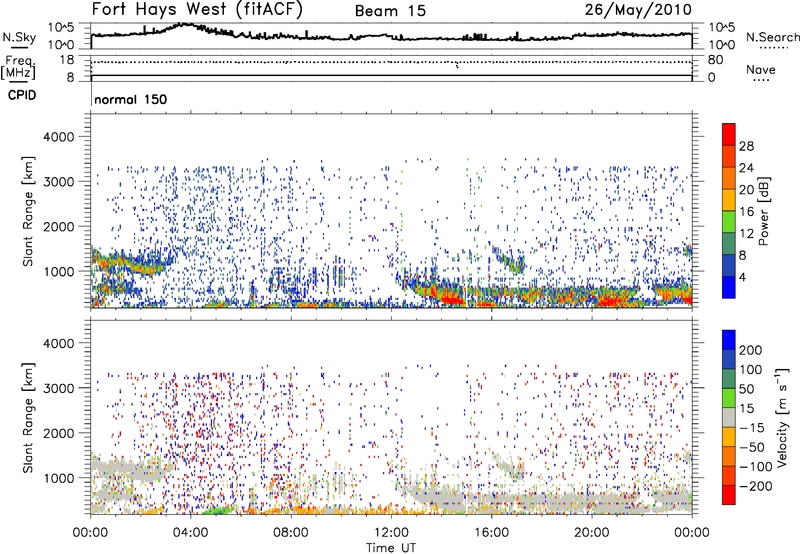The height and width of the screenshot is (554, 800).
Task: Pick the light green segment of Power colorbar
Action: (729, 222)
